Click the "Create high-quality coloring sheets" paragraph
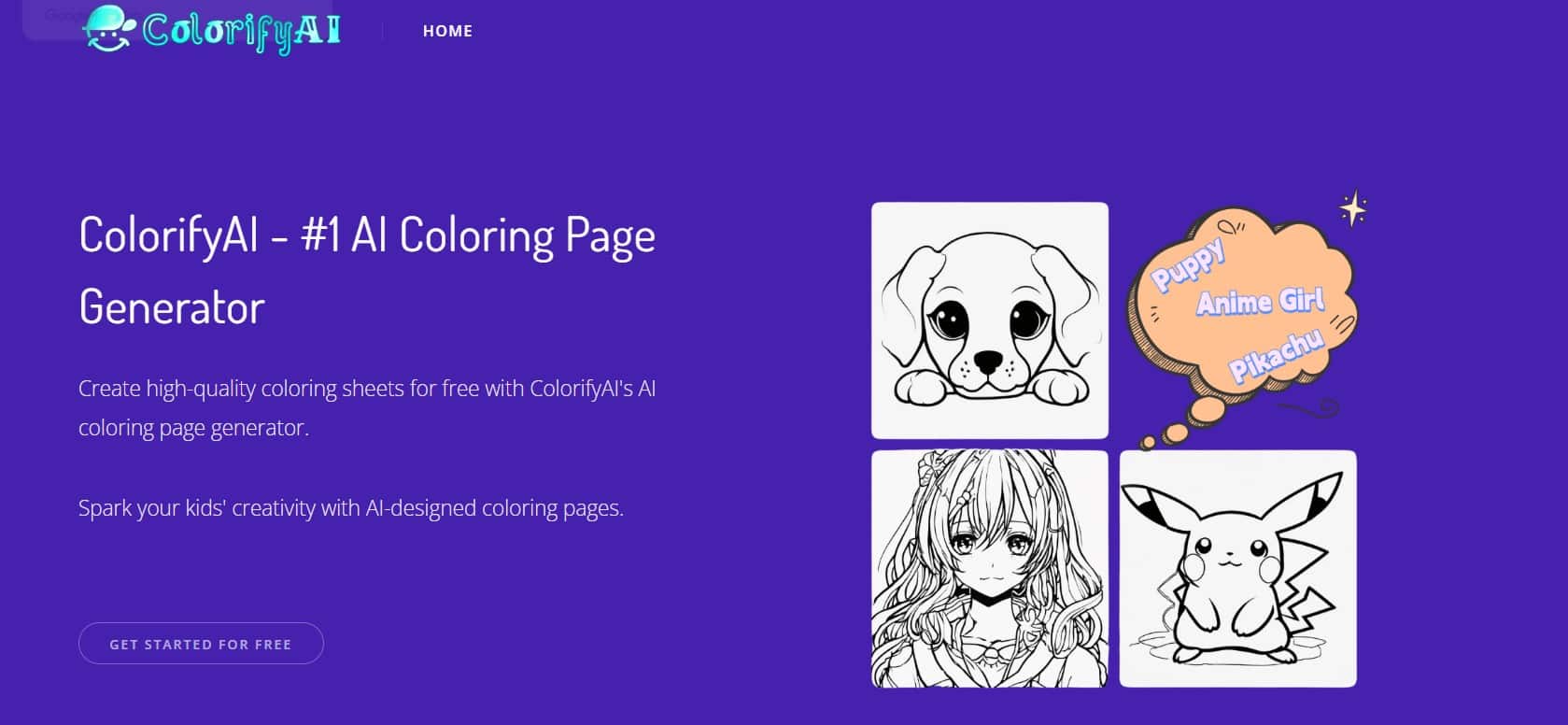 coord(367,407)
